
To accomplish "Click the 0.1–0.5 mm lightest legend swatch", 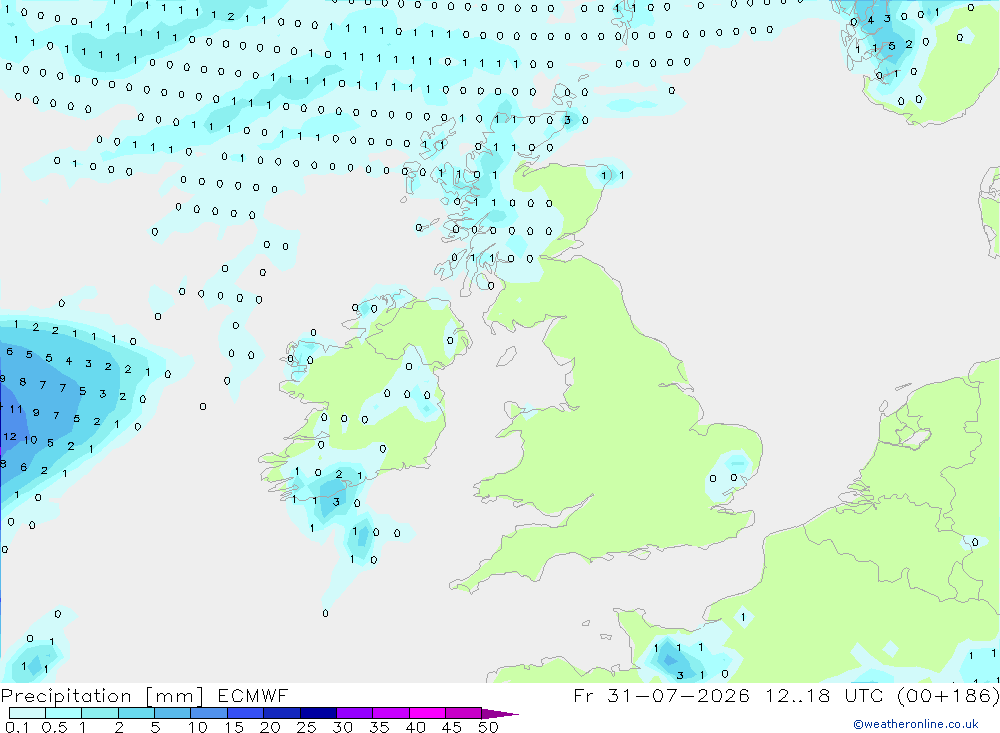I will click(x=27, y=713).
